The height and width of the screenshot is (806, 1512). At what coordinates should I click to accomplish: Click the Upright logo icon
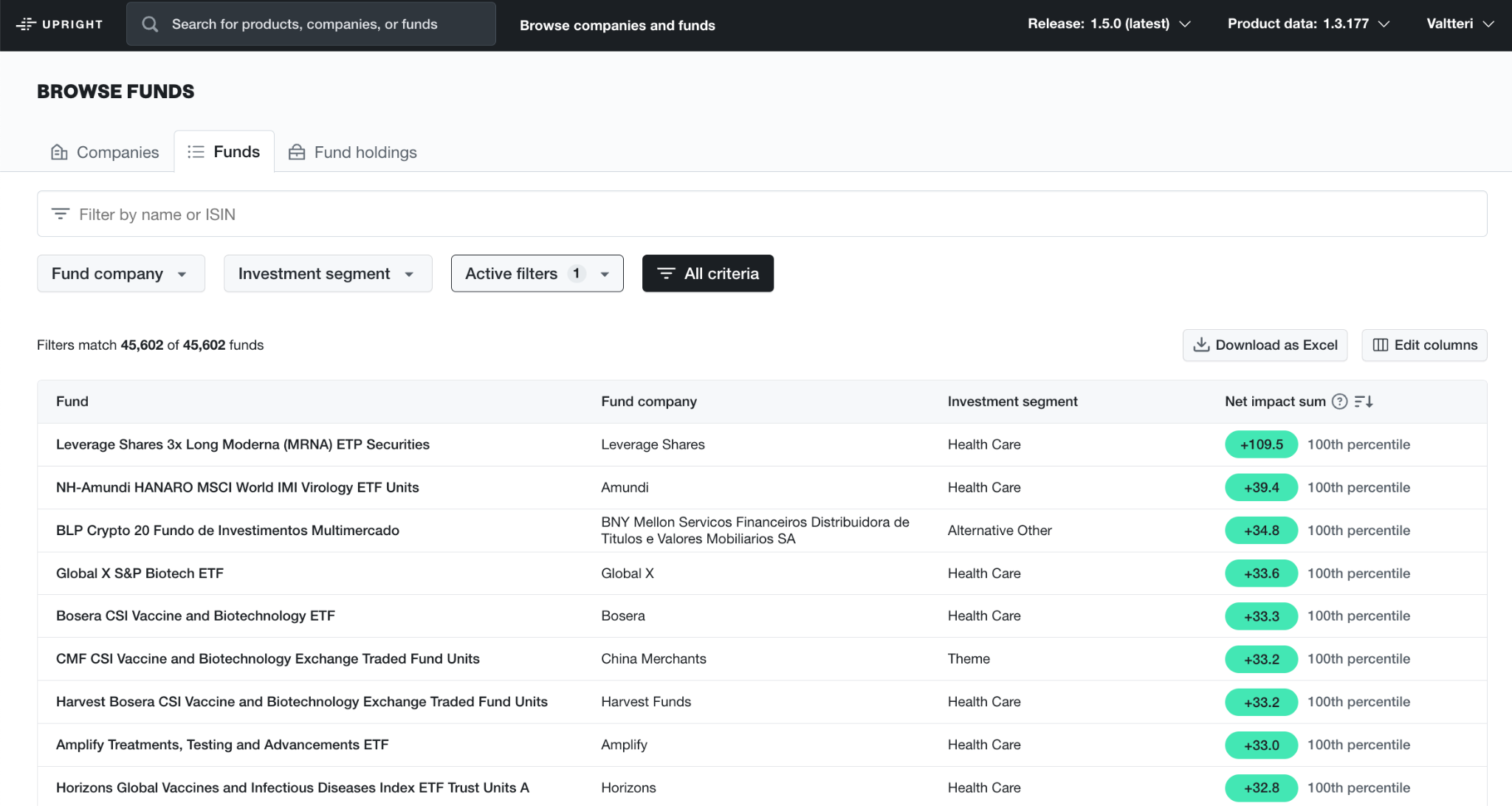[27, 23]
